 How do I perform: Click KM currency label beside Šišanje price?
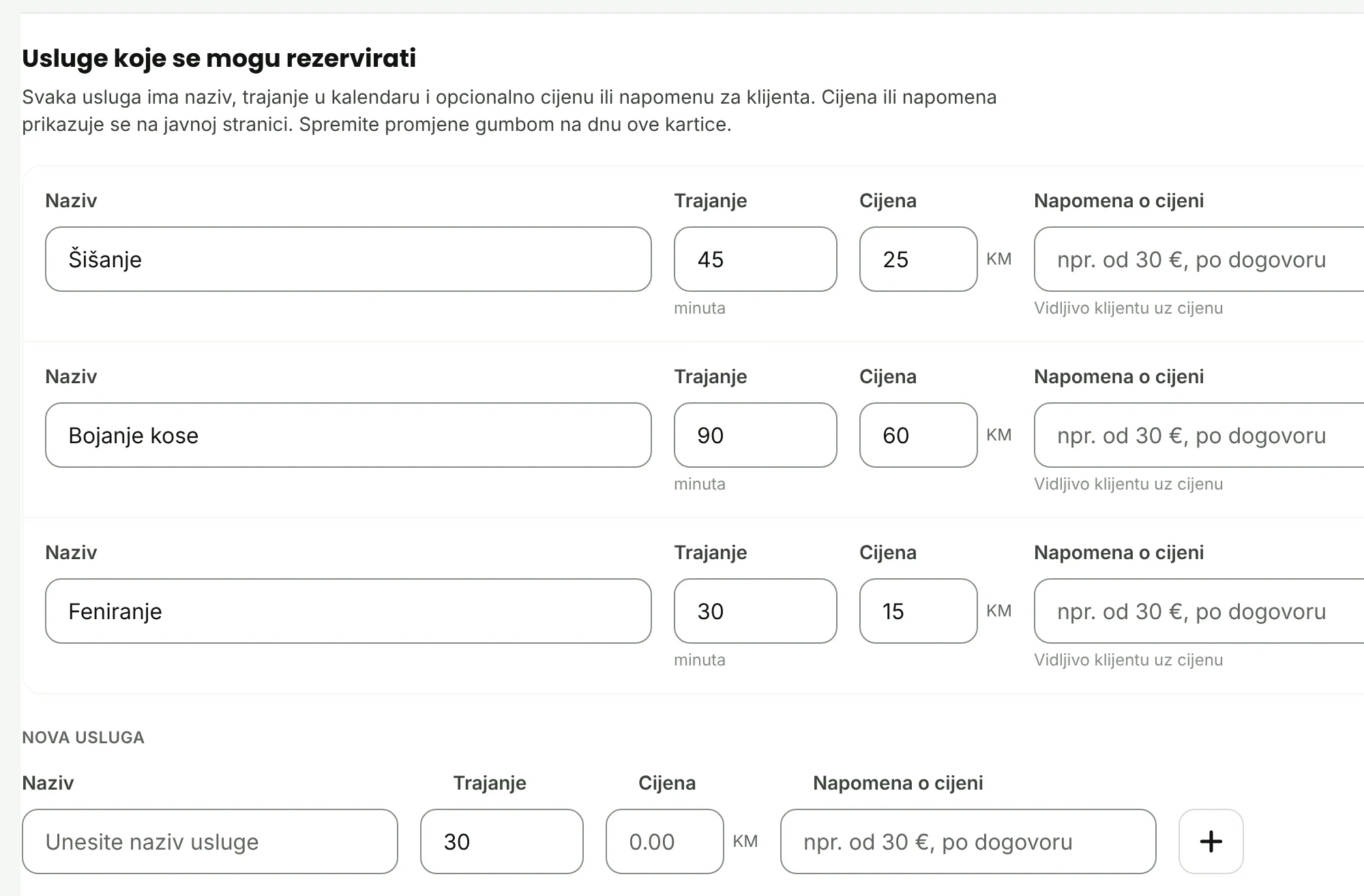pos(999,259)
